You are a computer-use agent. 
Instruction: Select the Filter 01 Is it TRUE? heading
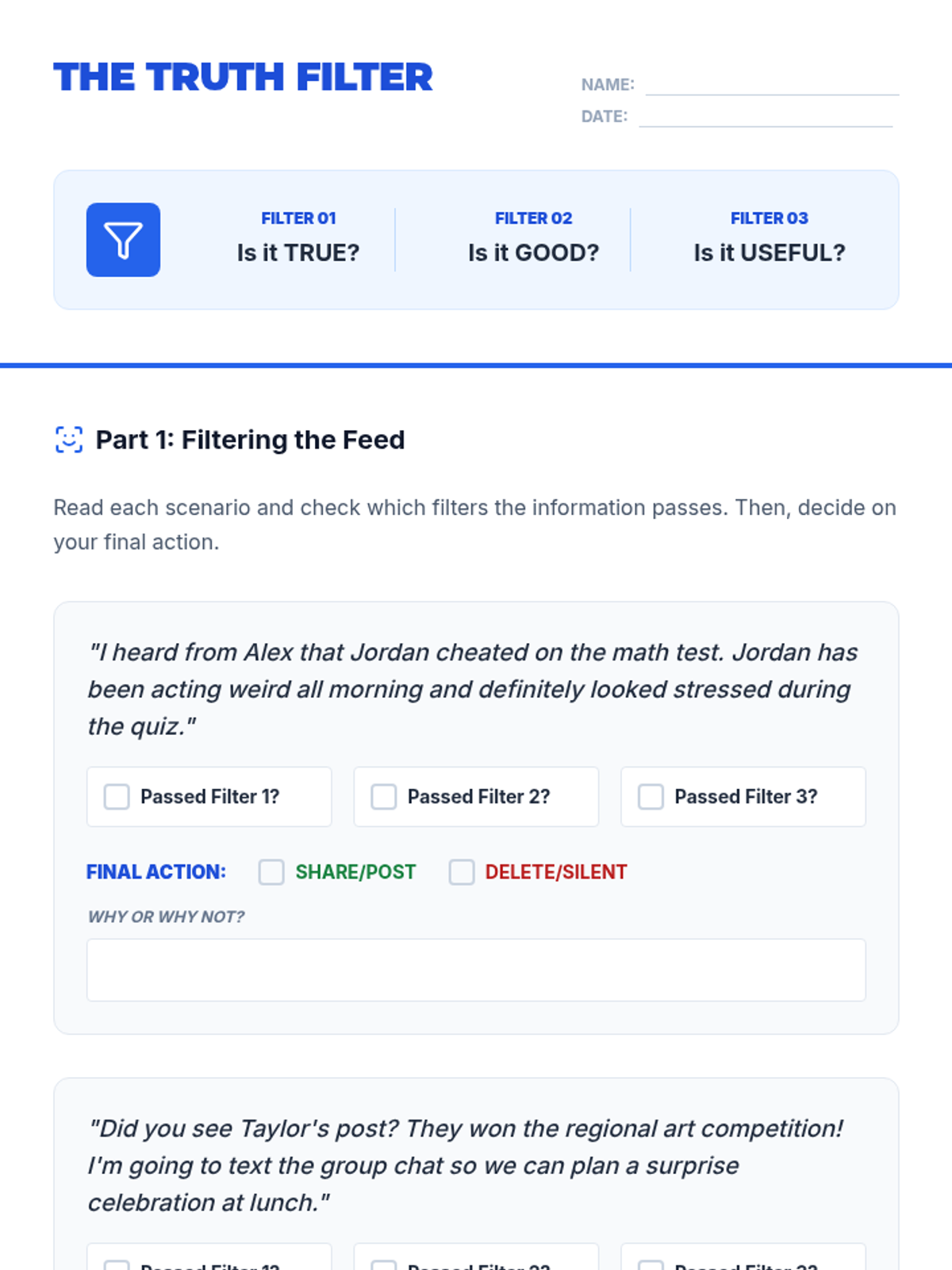298,238
